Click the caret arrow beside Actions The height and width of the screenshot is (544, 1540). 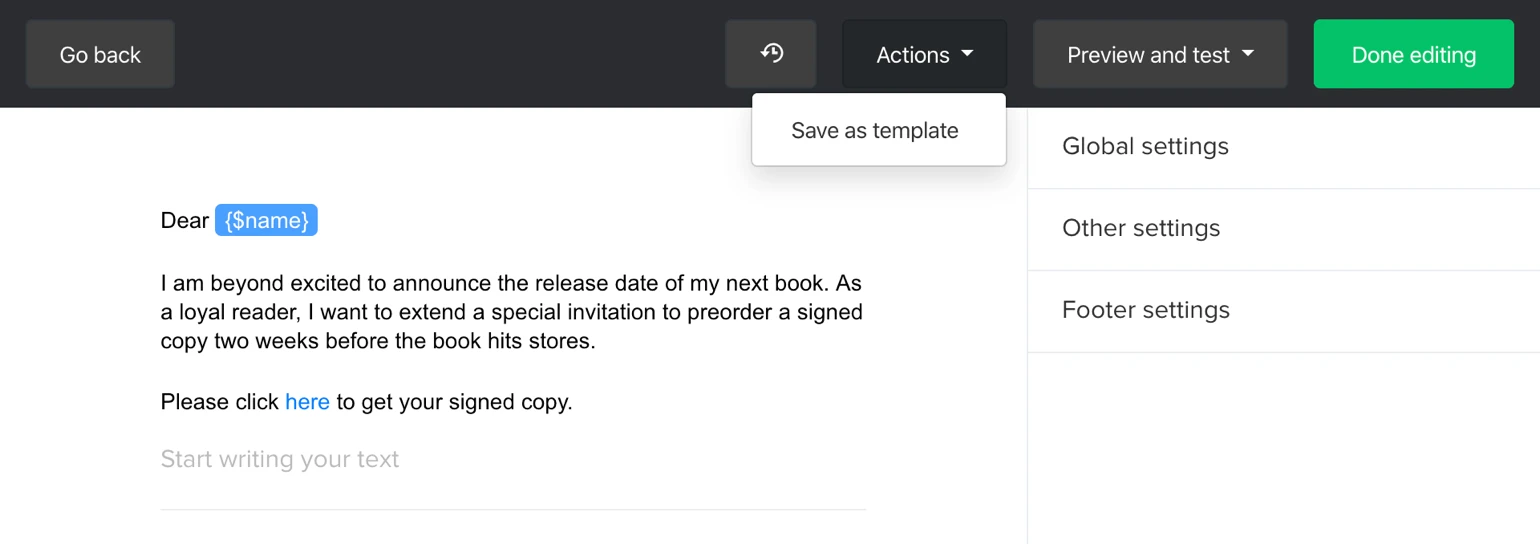[x=967, y=54]
